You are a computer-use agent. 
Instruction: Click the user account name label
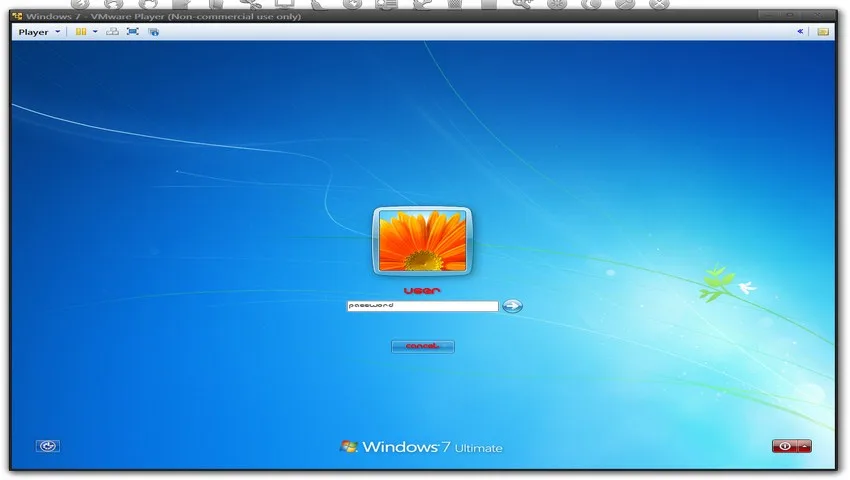422,291
